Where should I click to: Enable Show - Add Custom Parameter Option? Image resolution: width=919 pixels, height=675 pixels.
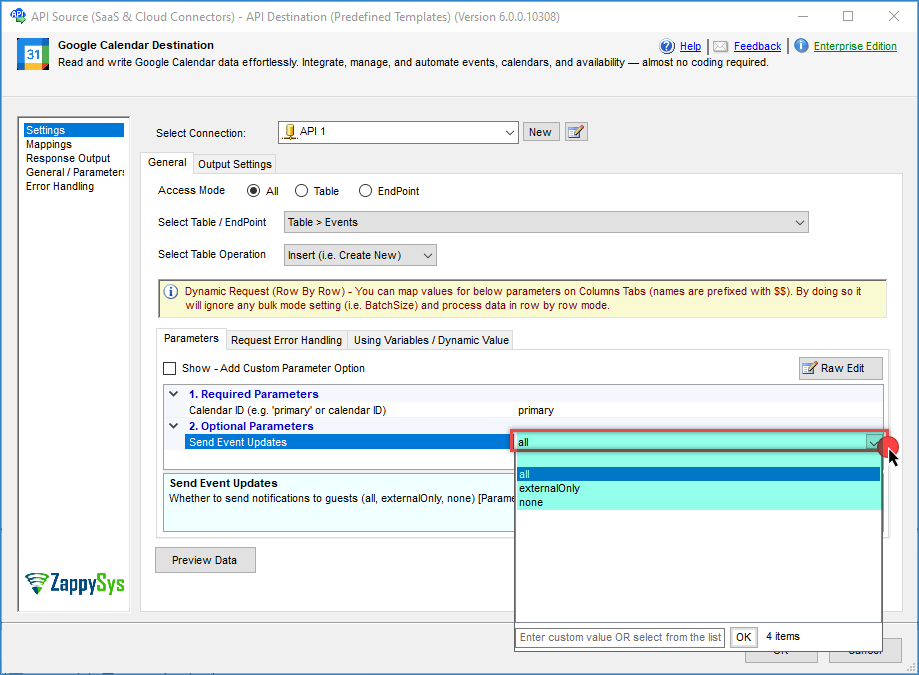point(170,369)
